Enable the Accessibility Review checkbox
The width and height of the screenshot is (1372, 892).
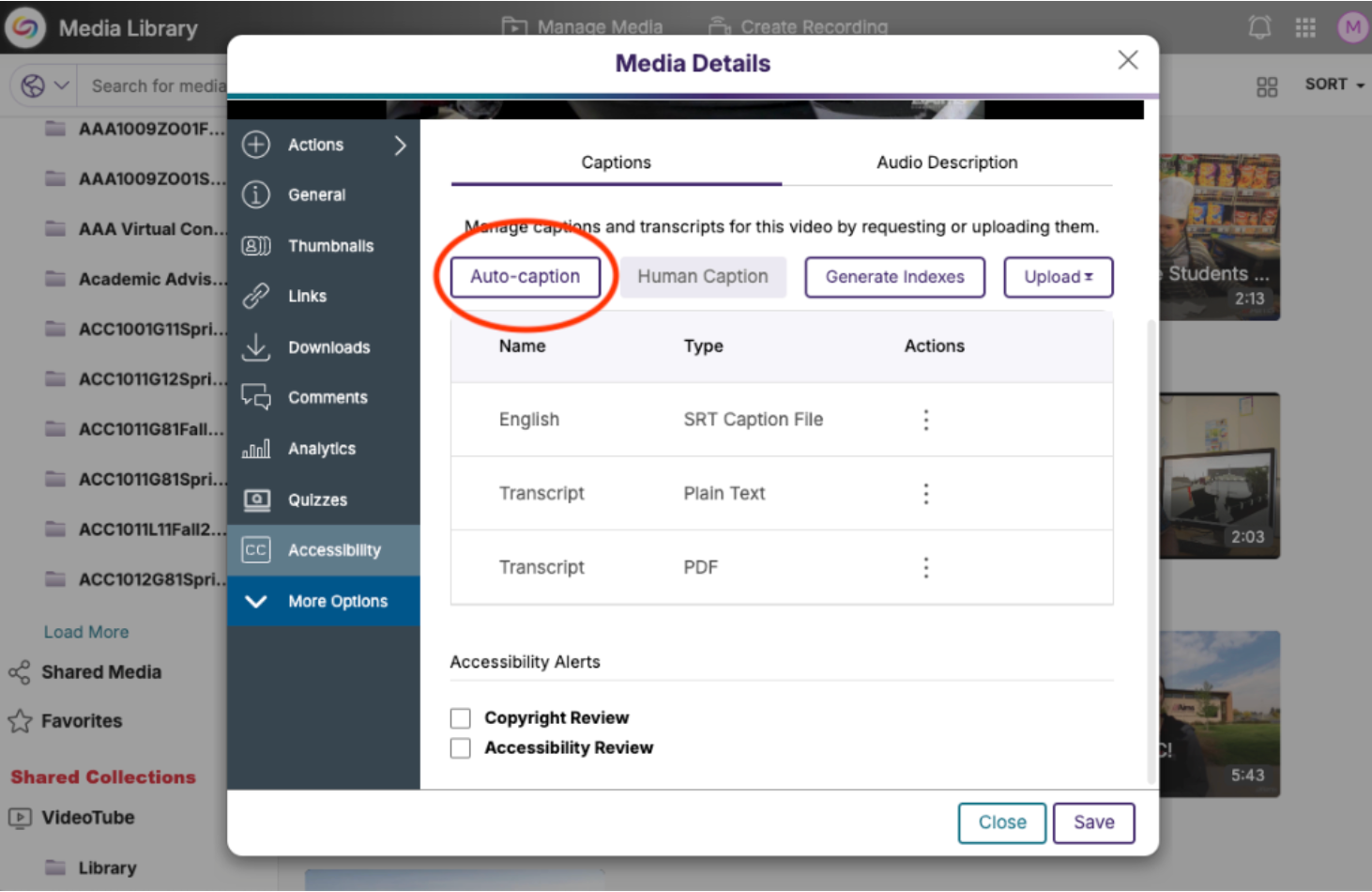[460, 747]
